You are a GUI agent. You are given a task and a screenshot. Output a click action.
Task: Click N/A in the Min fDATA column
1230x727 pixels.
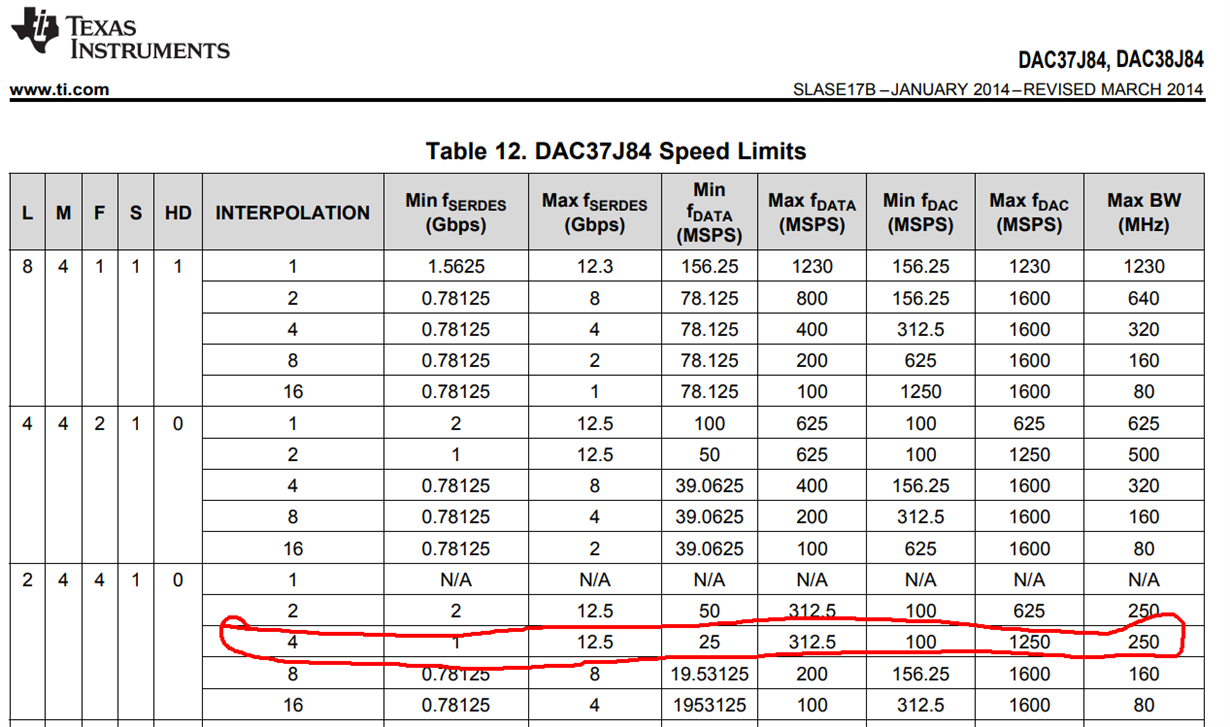coord(709,580)
